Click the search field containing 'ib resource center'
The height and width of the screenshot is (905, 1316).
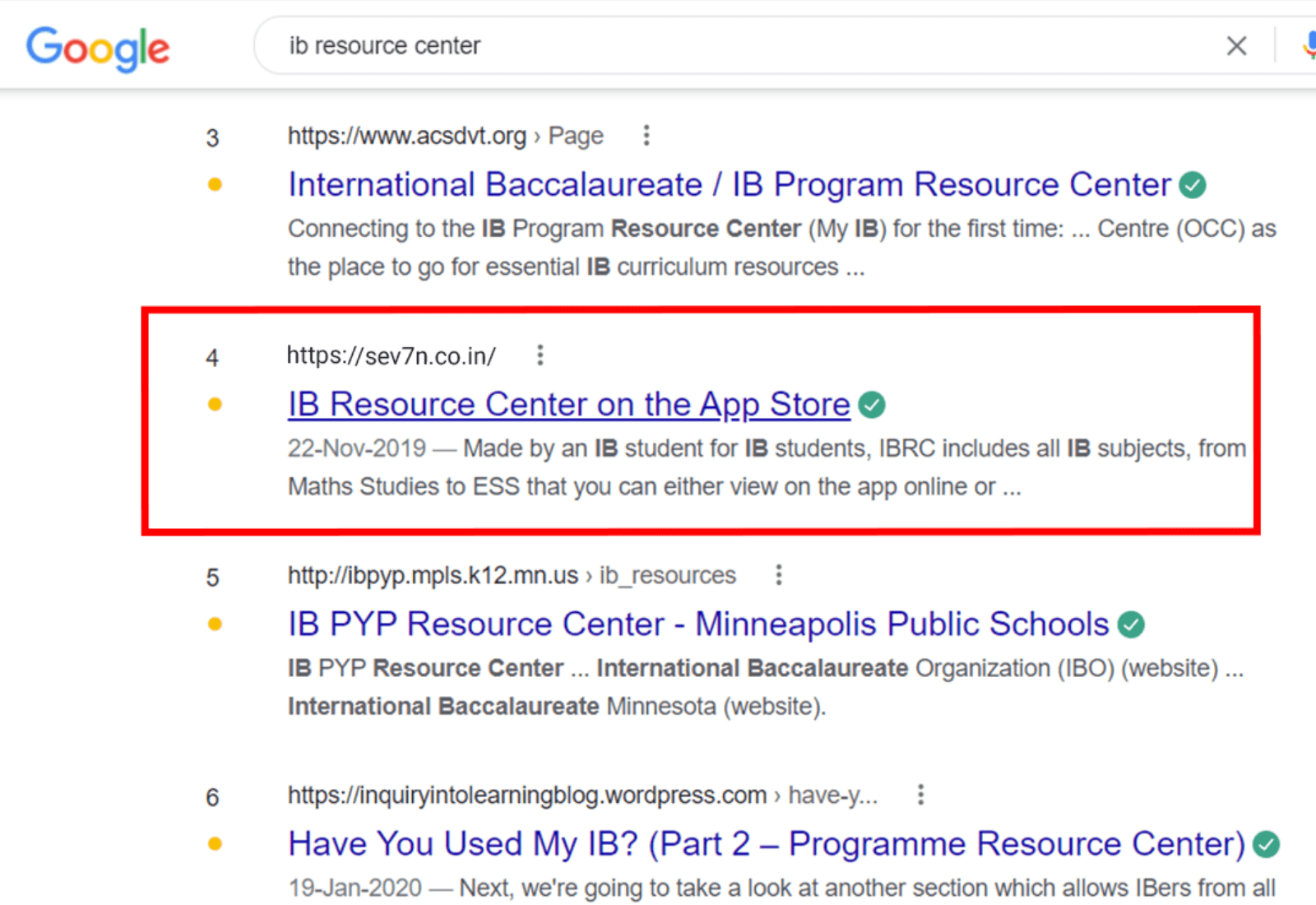(x=740, y=46)
